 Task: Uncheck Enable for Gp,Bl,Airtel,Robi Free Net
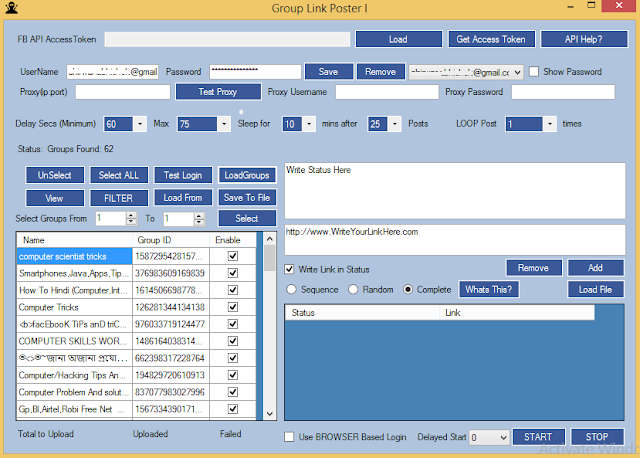click(x=233, y=409)
